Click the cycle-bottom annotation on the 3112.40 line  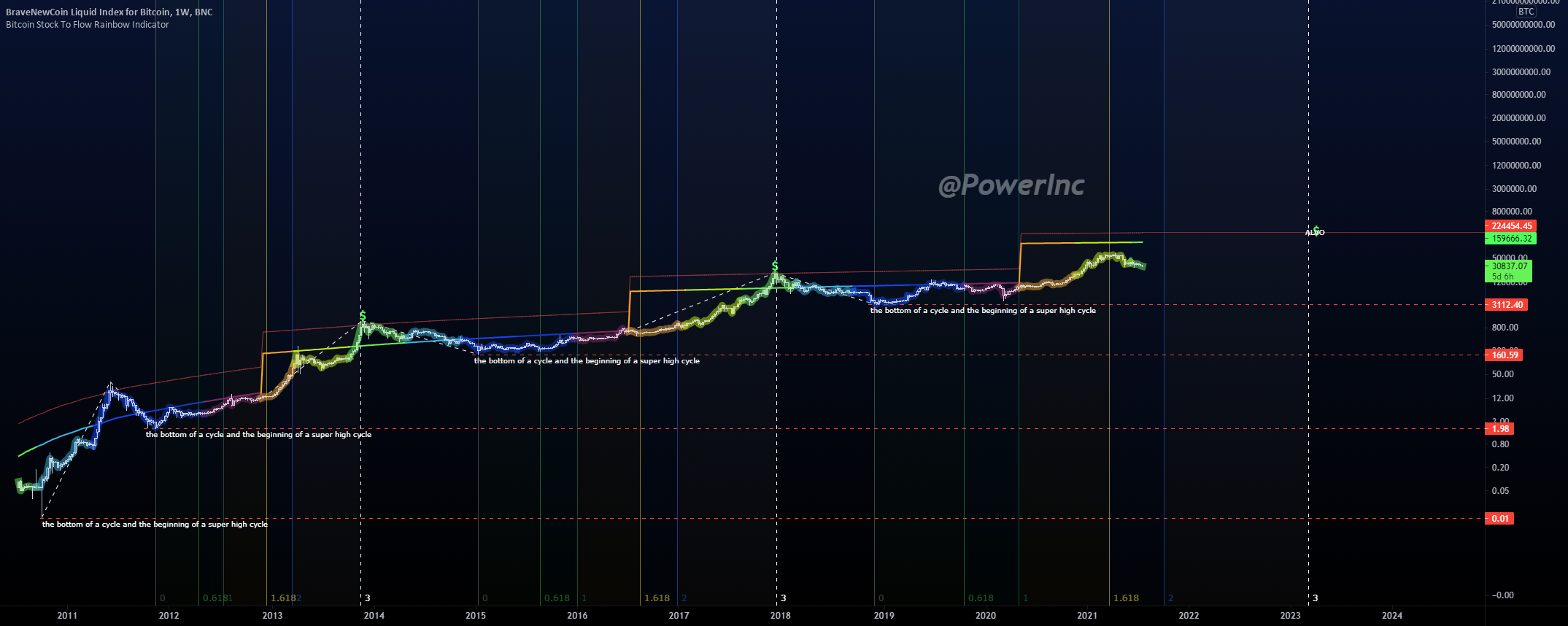(983, 311)
